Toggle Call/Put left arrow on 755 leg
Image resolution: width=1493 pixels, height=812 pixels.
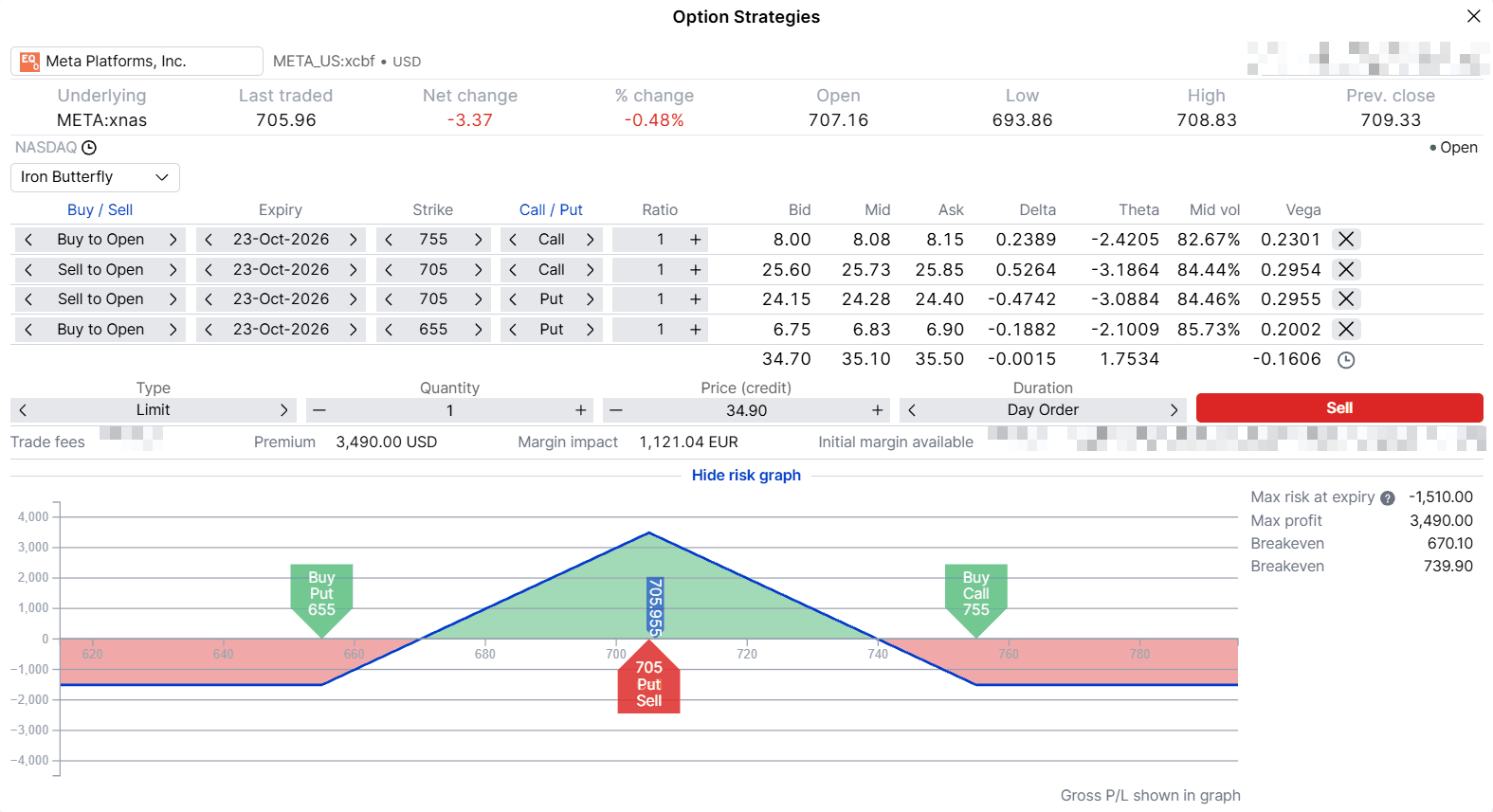coord(513,240)
